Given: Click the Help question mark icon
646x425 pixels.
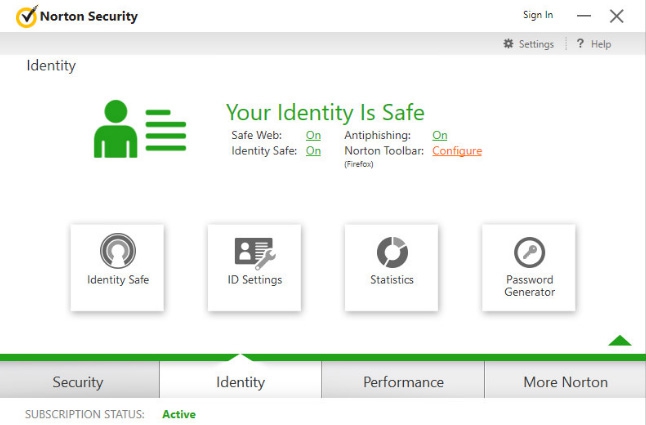Looking at the screenshot, I should click(x=580, y=43).
